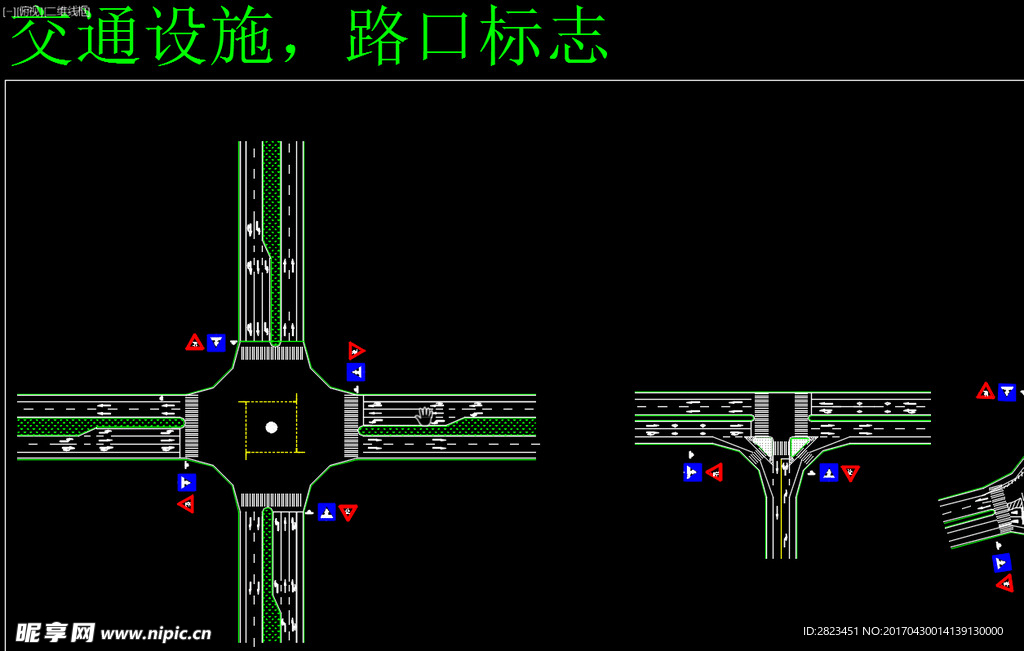Screen dimensions: 1024x651
Task: Select blue sign left of T-junction
Action: 693,472
